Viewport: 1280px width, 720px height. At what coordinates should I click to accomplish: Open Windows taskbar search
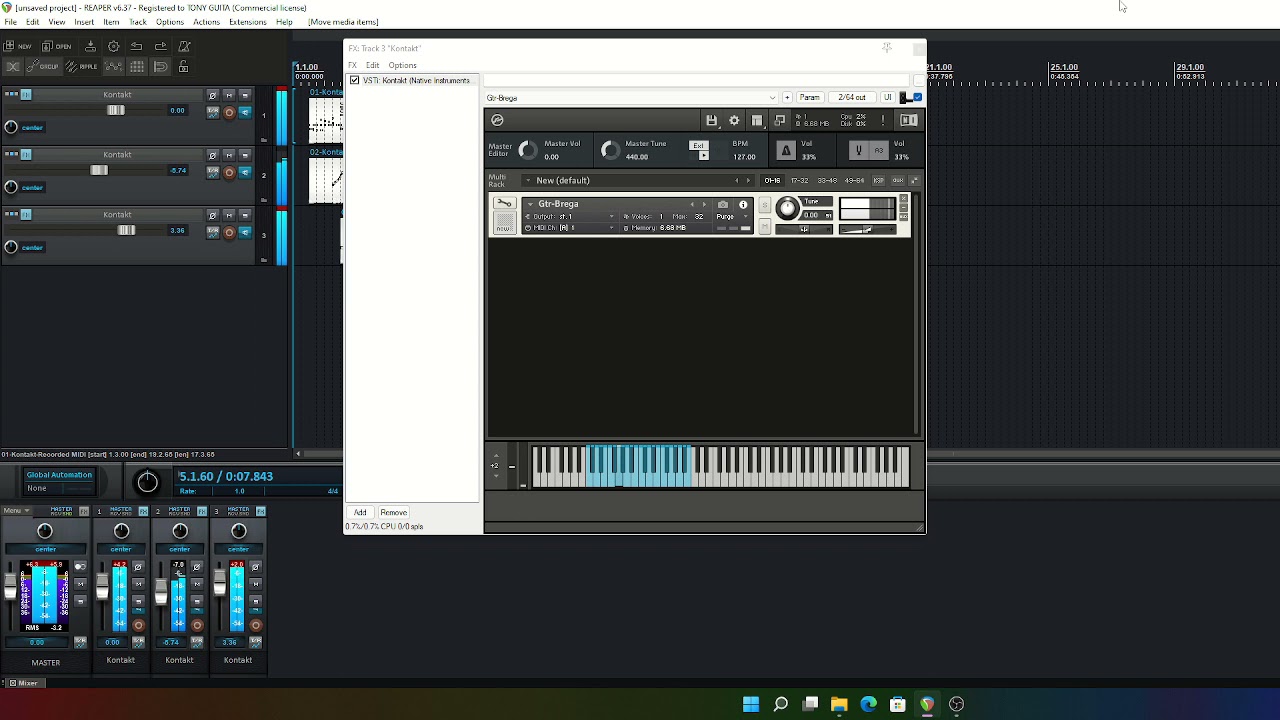pyautogui.click(x=781, y=704)
